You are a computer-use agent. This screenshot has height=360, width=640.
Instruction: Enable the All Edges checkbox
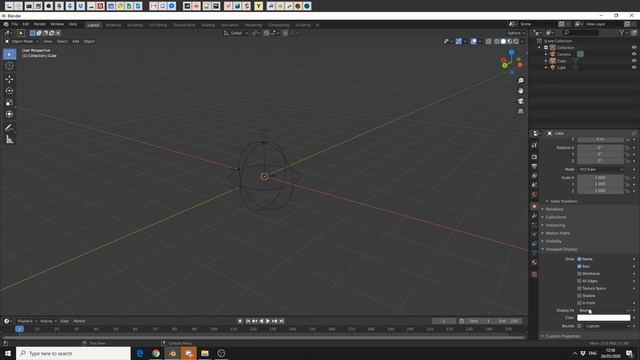click(x=579, y=281)
